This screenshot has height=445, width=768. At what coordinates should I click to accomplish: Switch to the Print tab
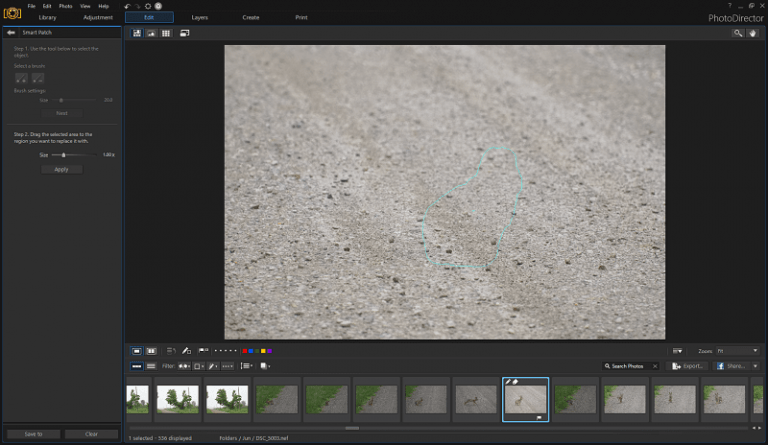coord(301,18)
